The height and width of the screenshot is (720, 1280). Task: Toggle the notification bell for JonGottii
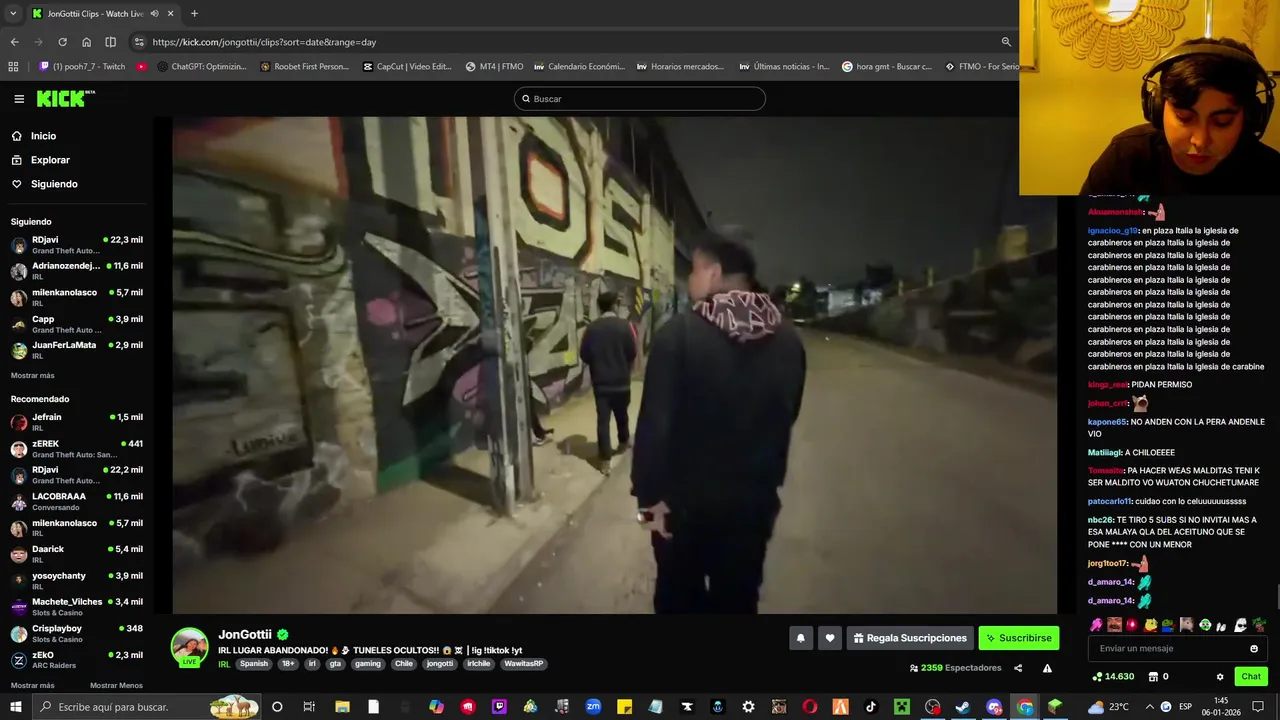[800, 638]
